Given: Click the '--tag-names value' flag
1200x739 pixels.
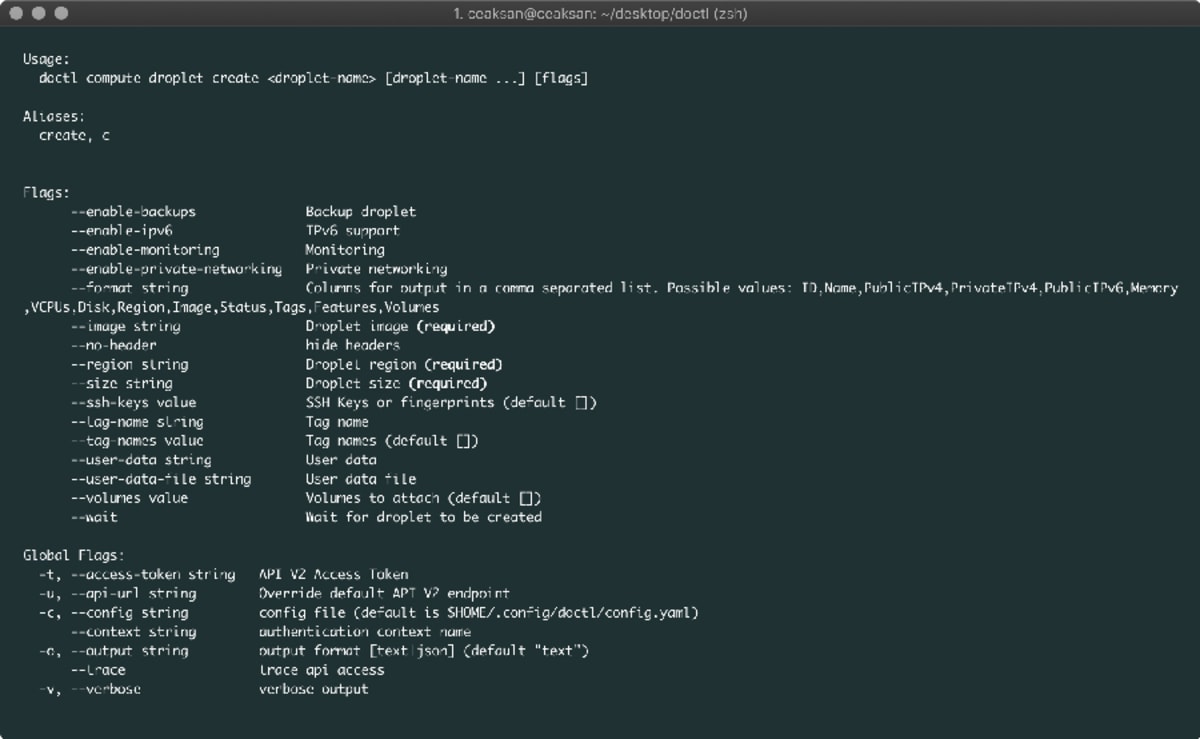Looking at the screenshot, I should click(x=137, y=441).
